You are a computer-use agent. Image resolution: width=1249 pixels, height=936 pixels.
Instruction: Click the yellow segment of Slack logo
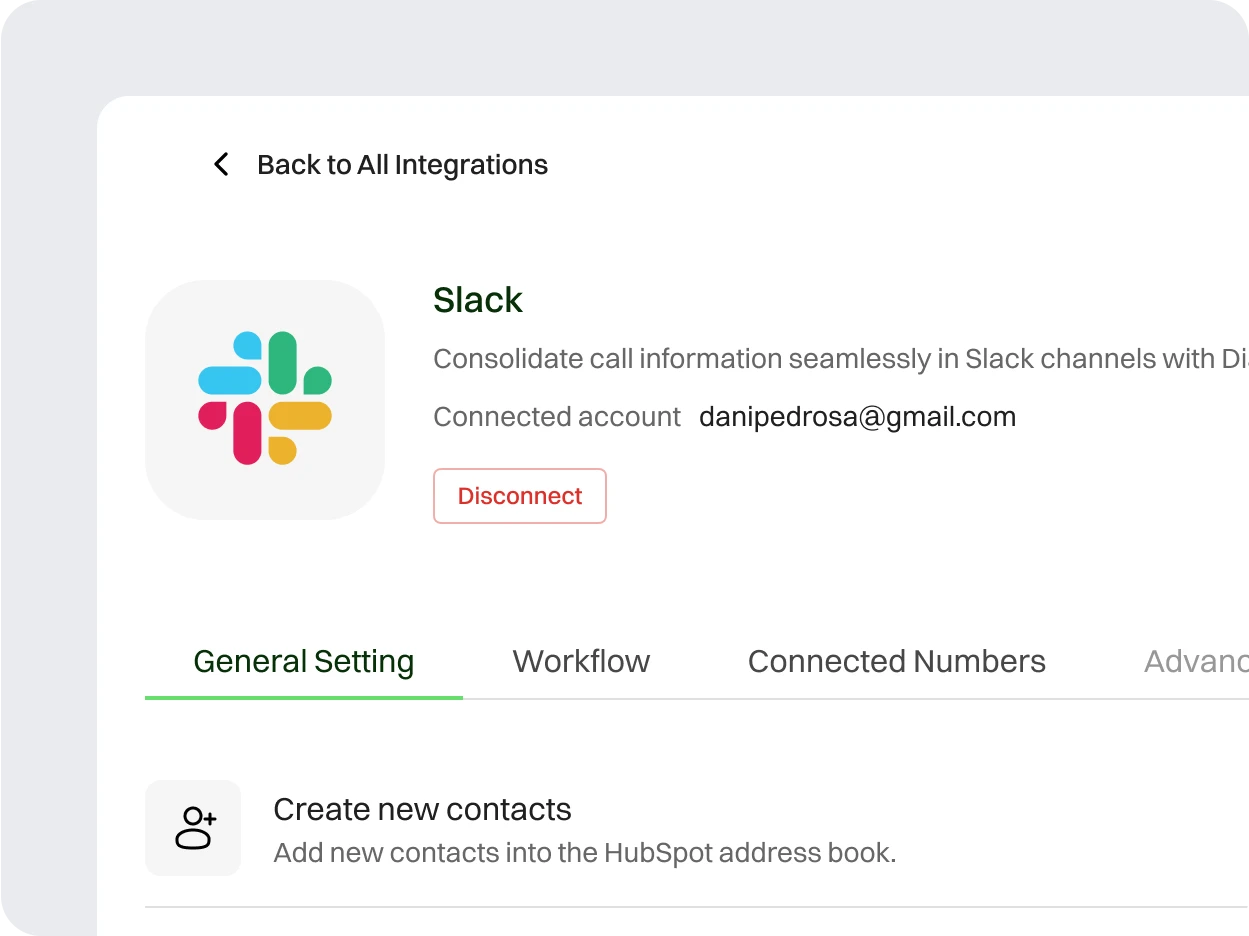pos(298,417)
